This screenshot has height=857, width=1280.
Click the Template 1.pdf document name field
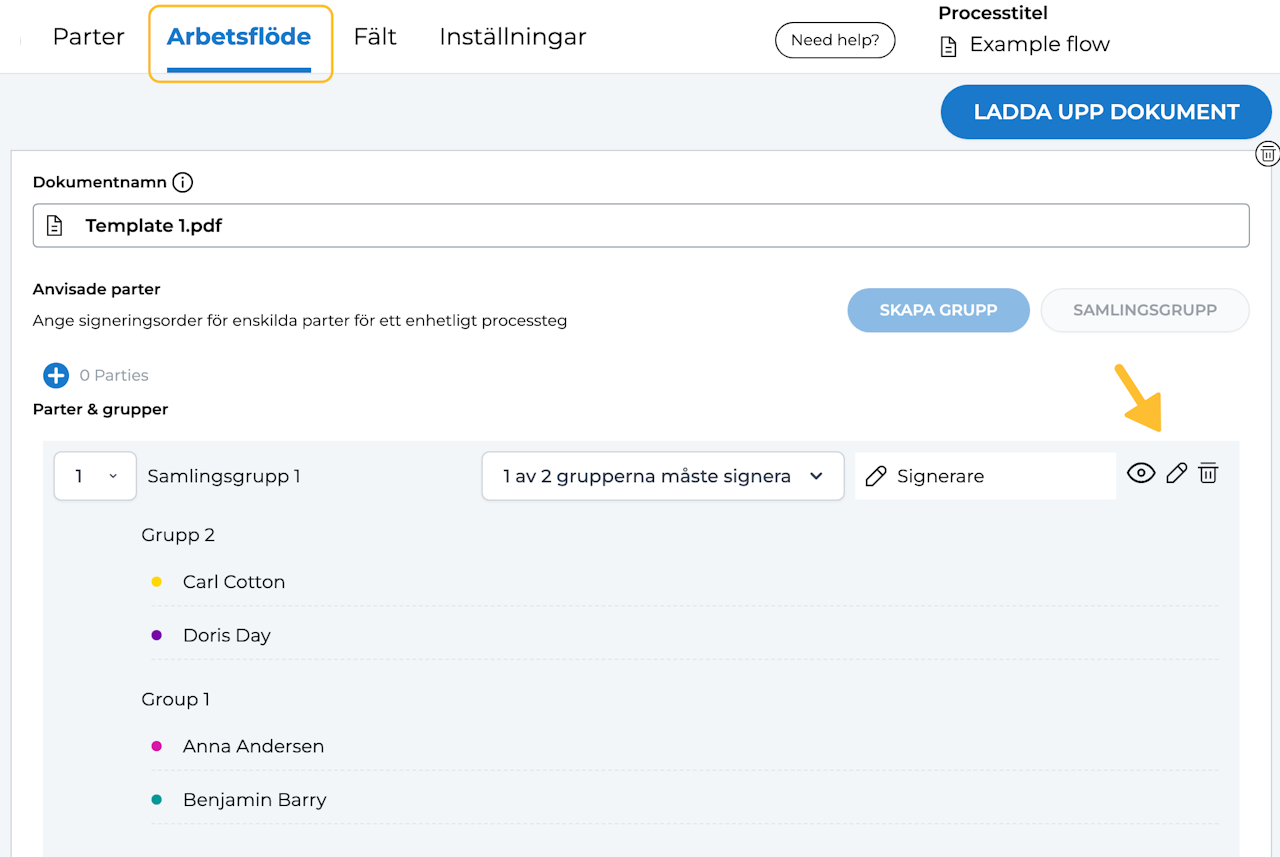(640, 226)
